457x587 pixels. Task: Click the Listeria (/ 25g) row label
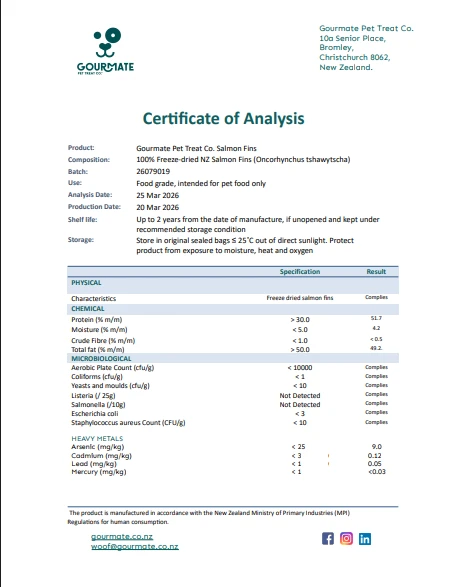point(93,396)
